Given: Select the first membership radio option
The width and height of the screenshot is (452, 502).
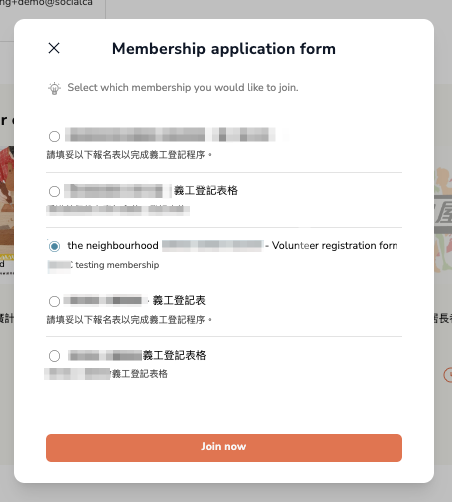Looking at the screenshot, I should pyautogui.click(x=54, y=136).
